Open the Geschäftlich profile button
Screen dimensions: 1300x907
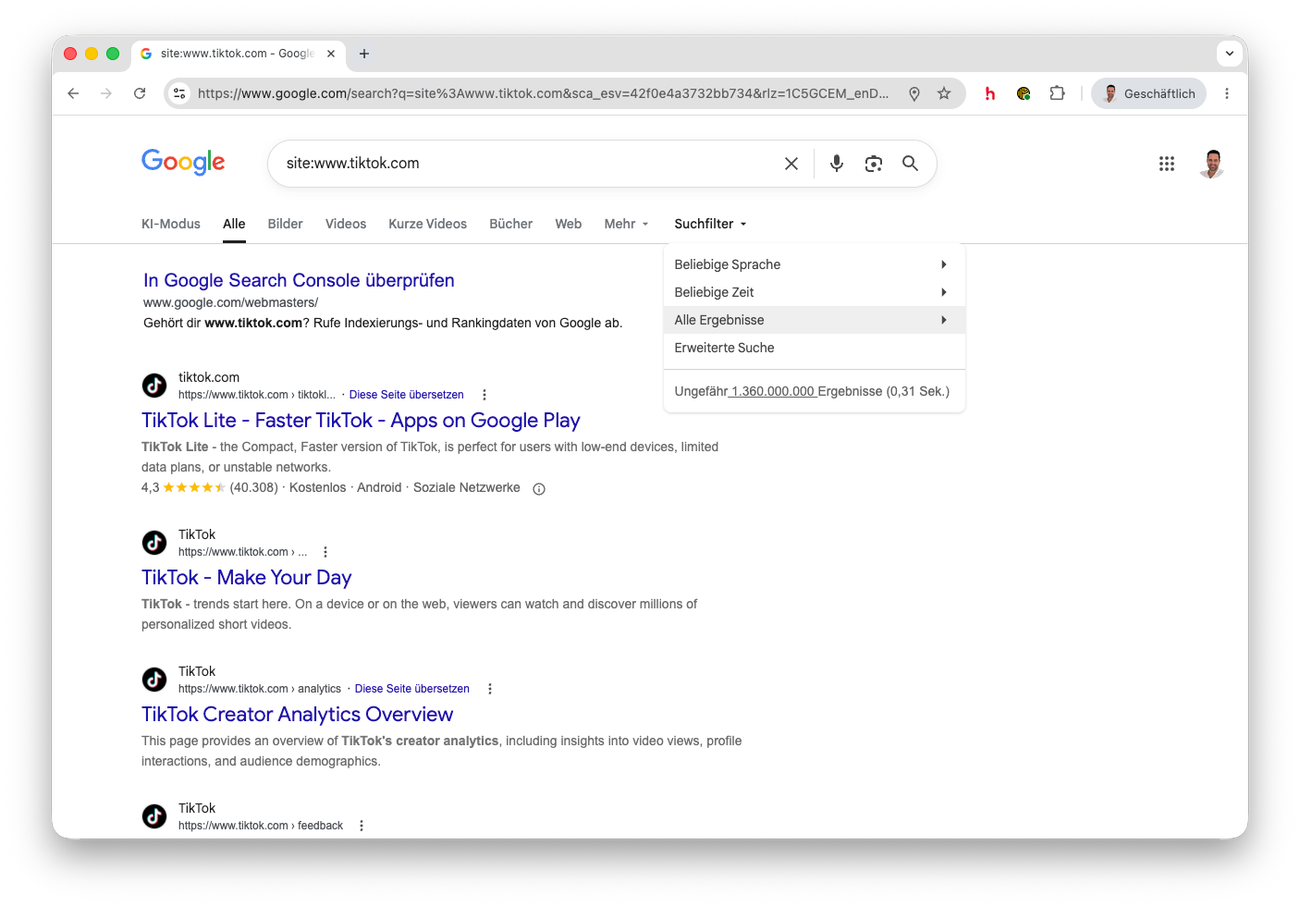point(1149,93)
